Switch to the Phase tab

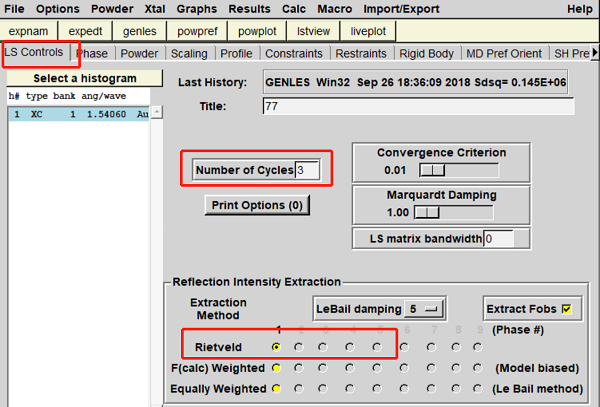pos(92,53)
